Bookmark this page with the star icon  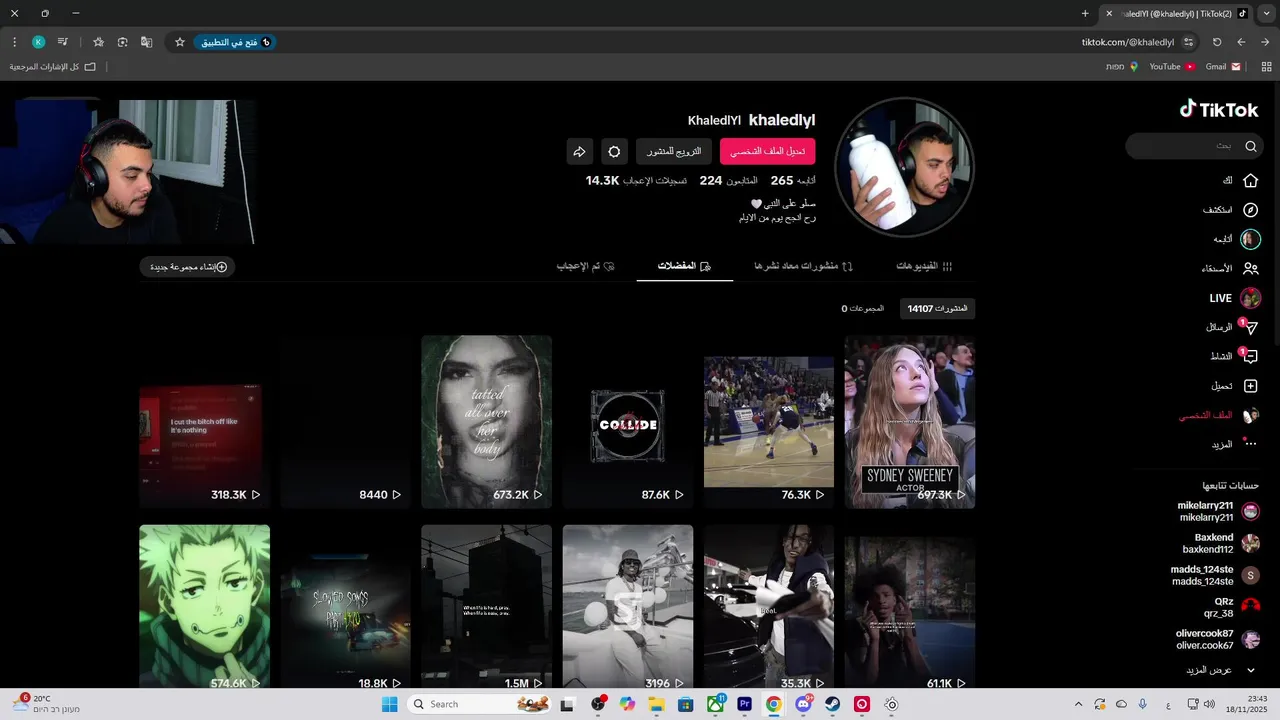(x=180, y=42)
